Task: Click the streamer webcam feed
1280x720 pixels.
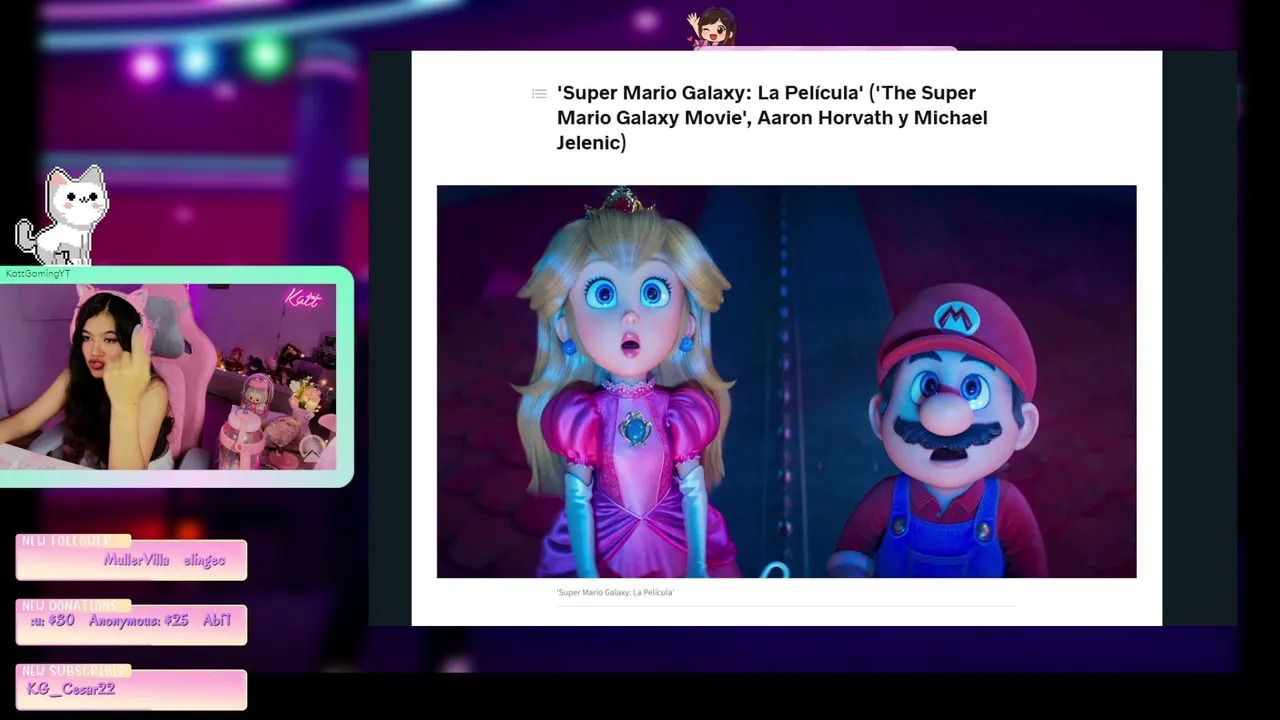Action: point(169,377)
